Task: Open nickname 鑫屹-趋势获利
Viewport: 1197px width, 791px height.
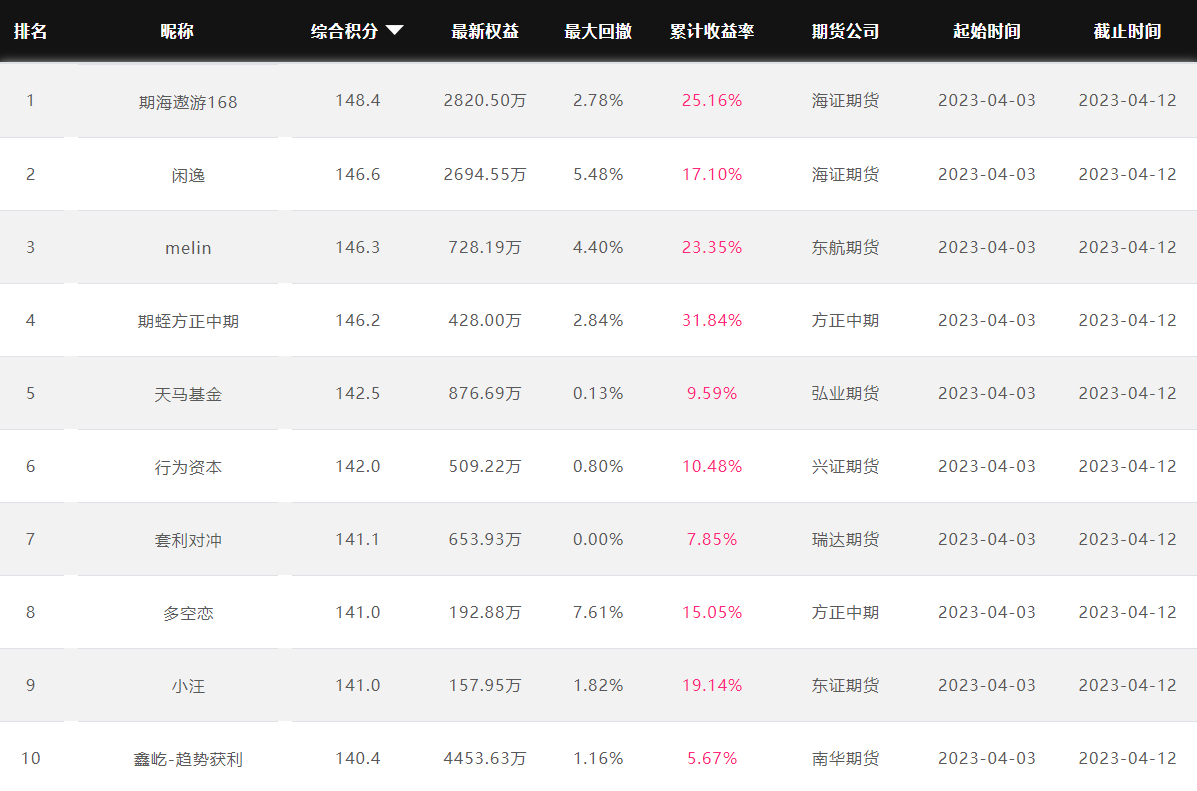Action: (x=188, y=760)
